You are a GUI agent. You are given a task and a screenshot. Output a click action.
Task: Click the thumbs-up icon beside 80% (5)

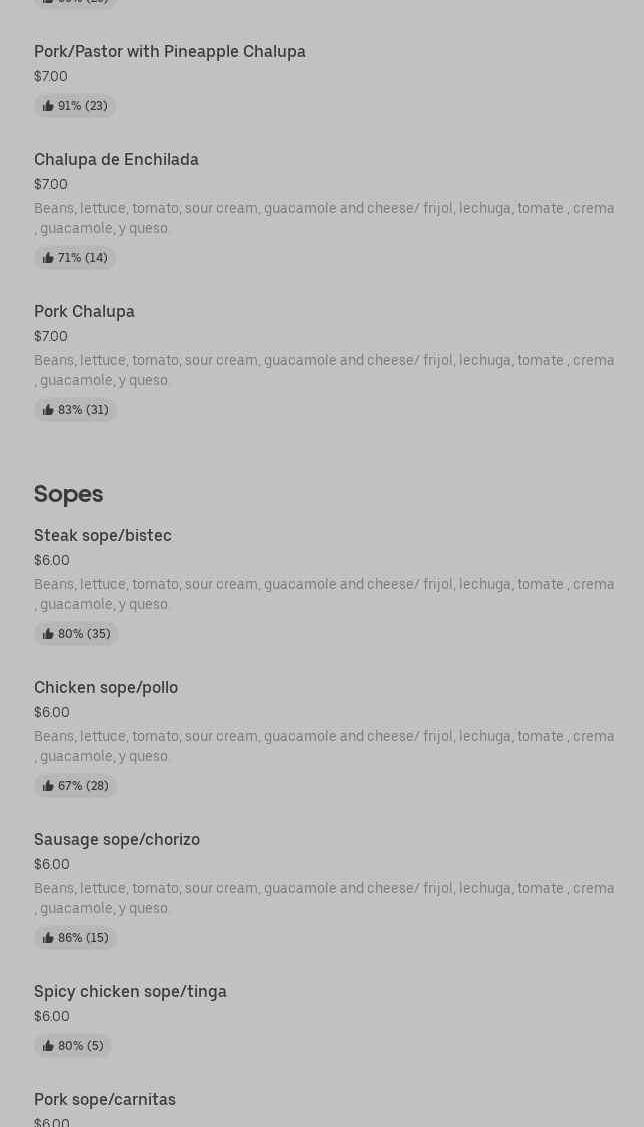coord(48,1046)
